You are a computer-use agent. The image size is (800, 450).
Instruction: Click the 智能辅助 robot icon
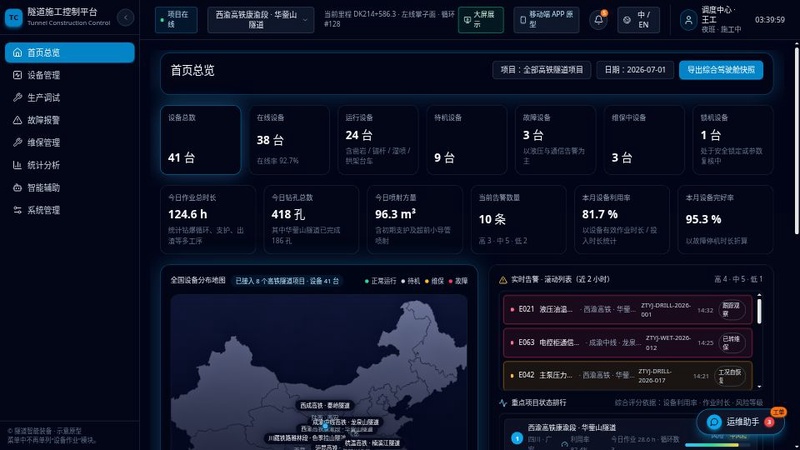point(17,188)
